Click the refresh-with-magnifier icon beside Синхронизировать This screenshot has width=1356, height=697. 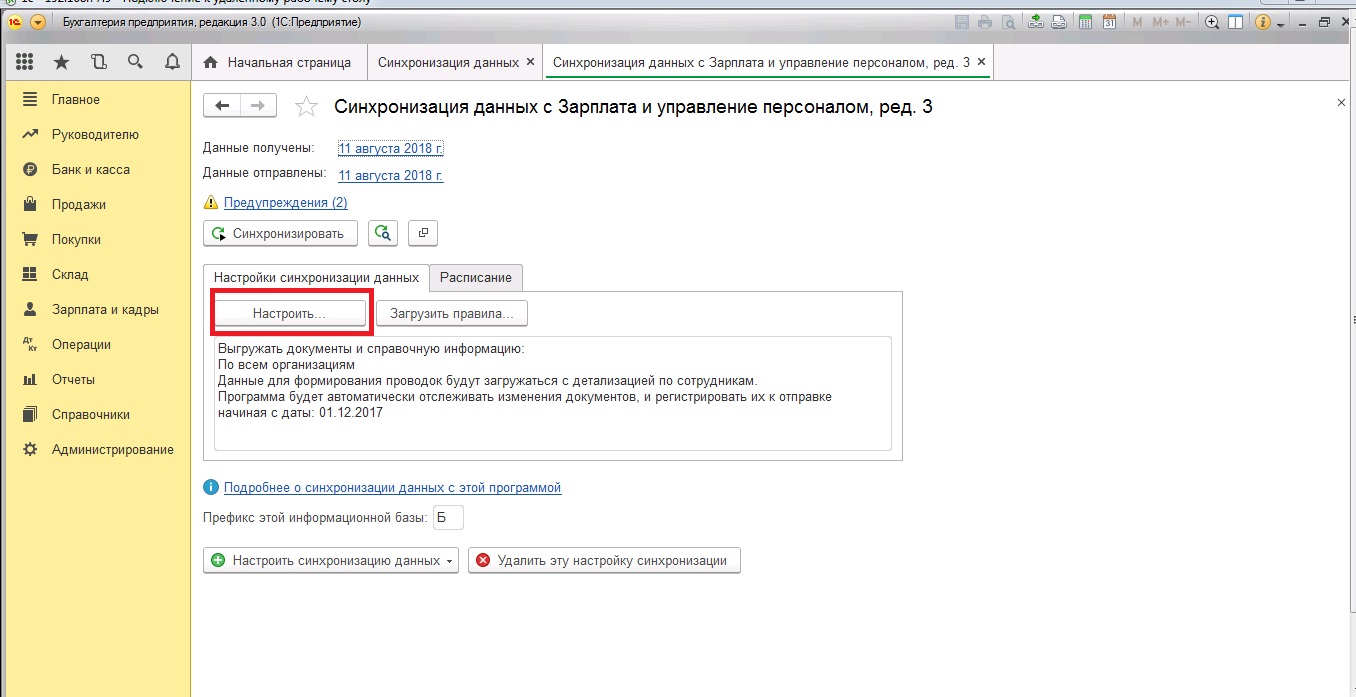tap(382, 234)
